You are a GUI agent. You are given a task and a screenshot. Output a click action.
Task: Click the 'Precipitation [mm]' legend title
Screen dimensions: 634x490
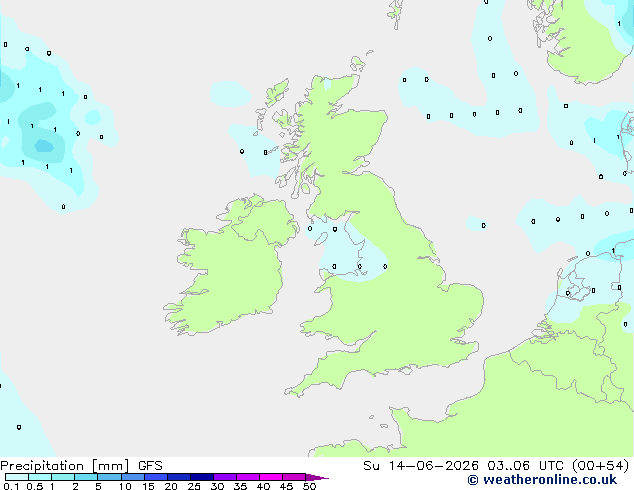[x=65, y=466]
